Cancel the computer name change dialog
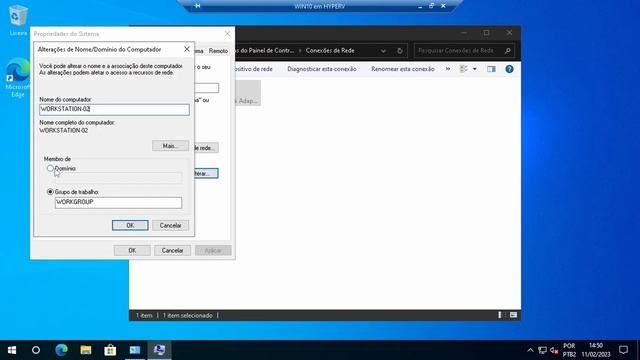 click(171, 225)
